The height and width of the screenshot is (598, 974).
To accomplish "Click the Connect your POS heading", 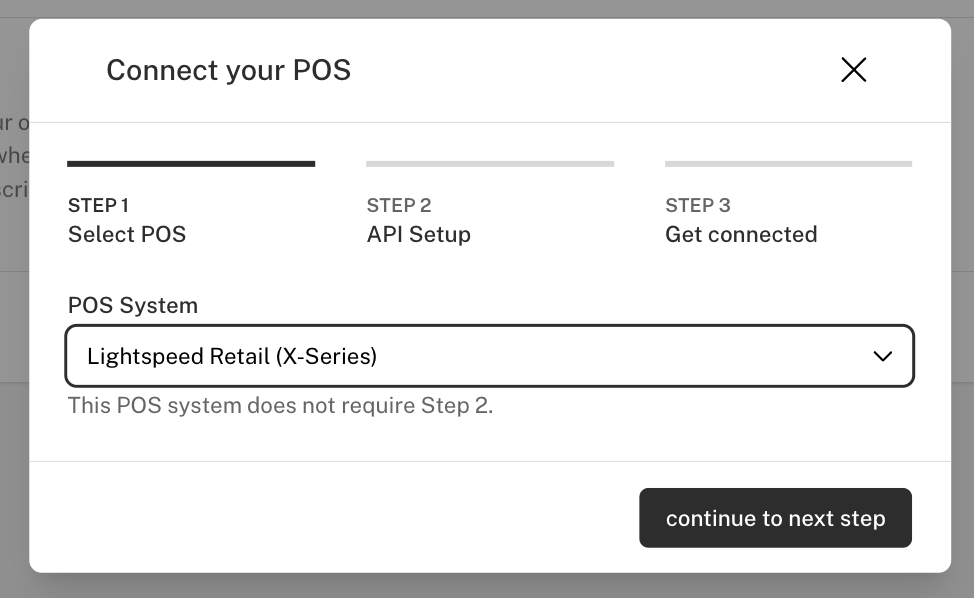I will 228,70.
